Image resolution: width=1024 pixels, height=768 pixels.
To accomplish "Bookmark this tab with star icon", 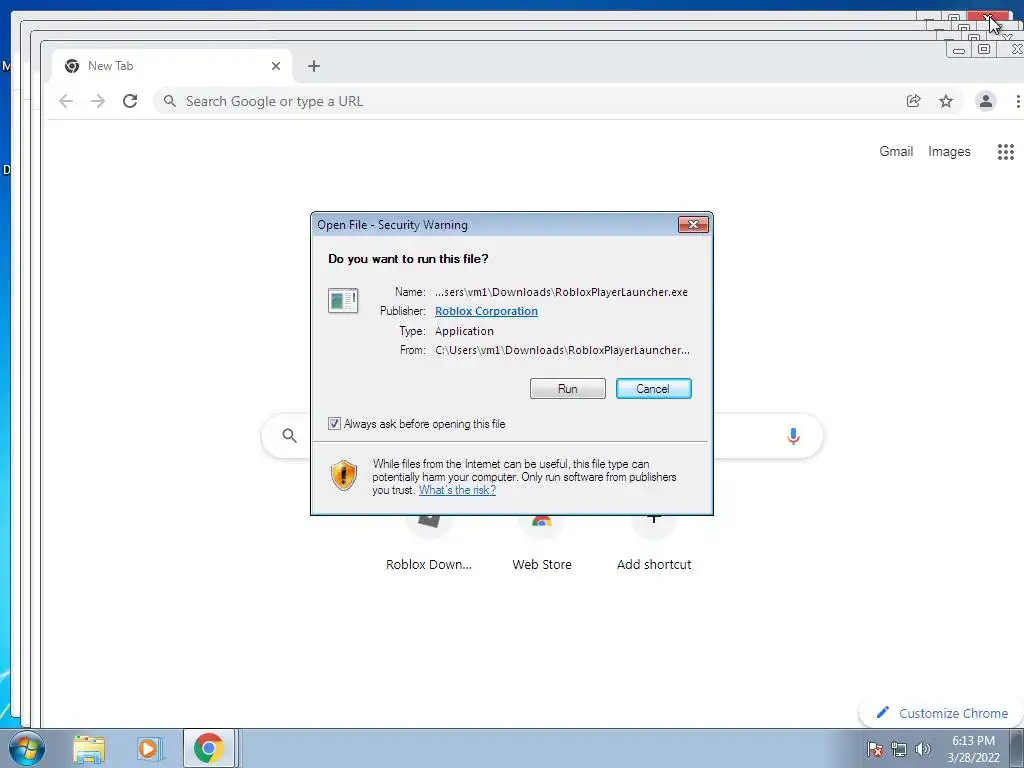I will pos(946,101).
